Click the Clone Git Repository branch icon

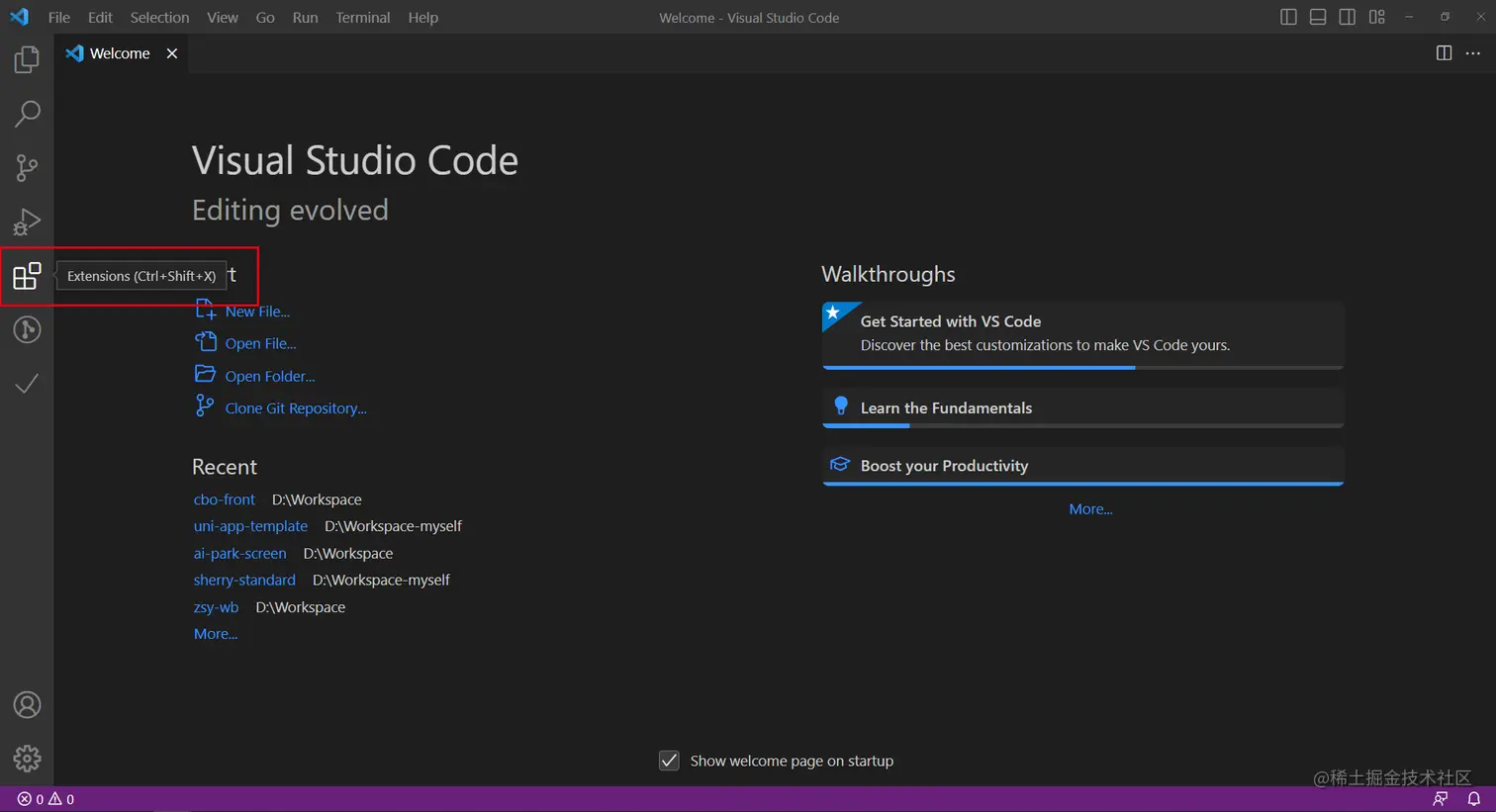coord(204,406)
